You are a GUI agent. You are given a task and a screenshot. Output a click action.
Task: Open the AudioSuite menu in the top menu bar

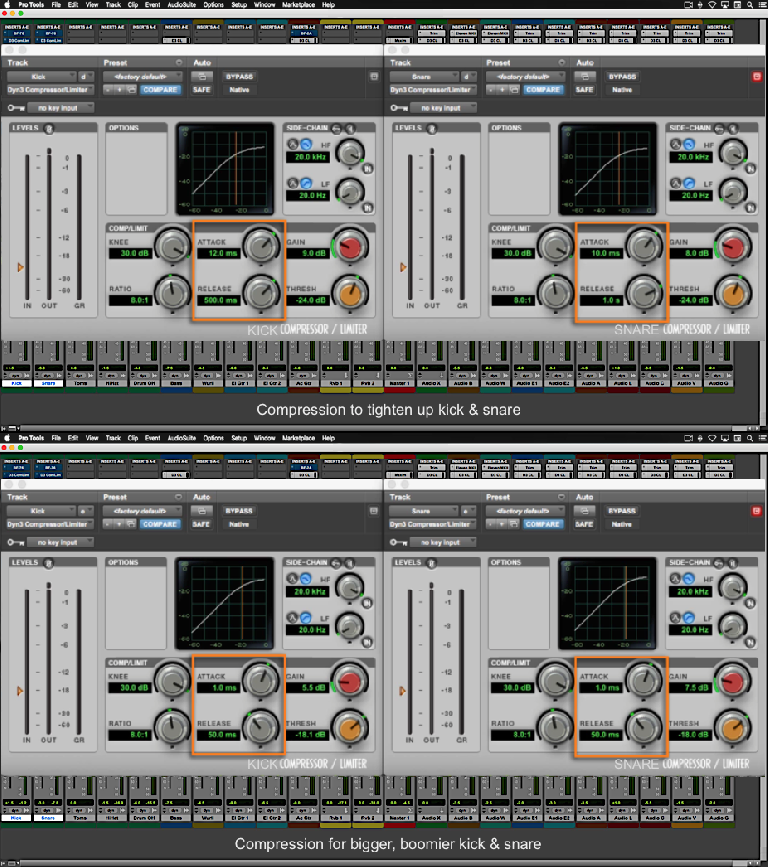181,4
